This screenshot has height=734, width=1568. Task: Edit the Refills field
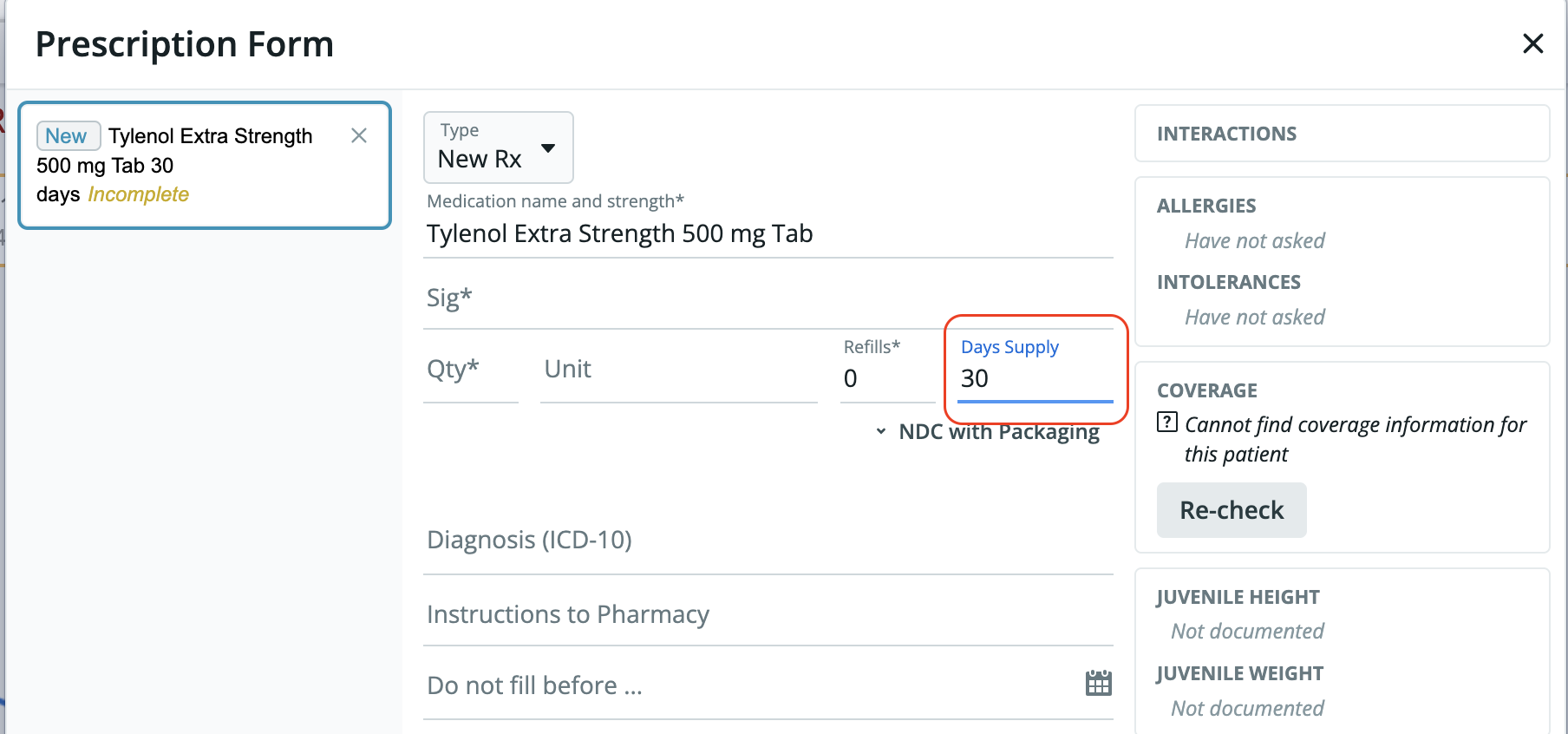point(886,378)
